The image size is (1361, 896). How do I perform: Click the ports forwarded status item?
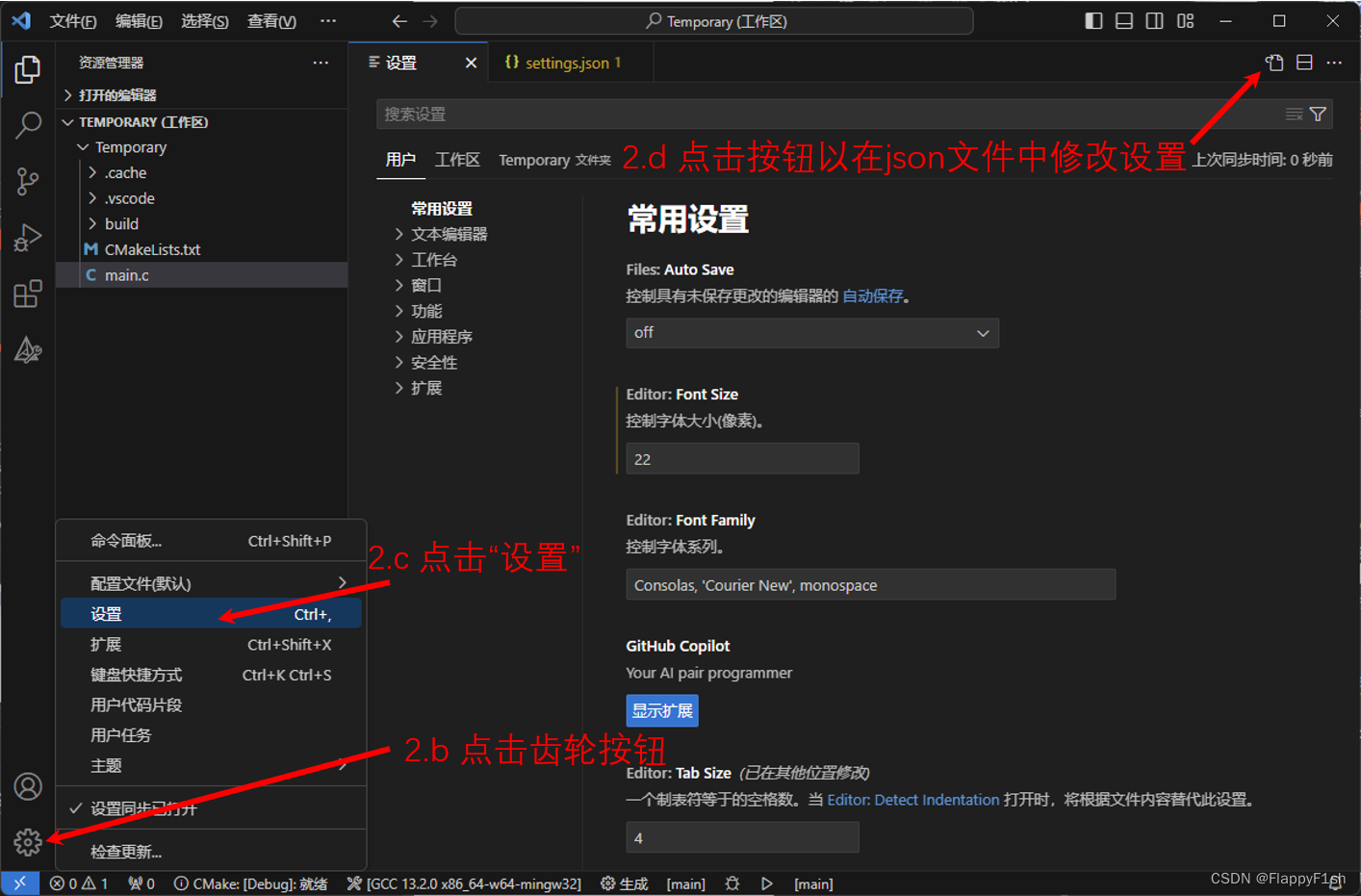point(141,883)
